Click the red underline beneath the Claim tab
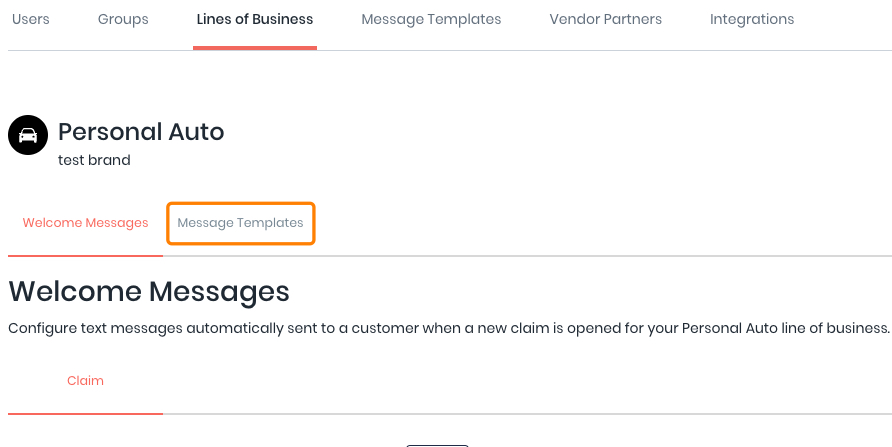Image resolution: width=892 pixels, height=447 pixels. 85,413
